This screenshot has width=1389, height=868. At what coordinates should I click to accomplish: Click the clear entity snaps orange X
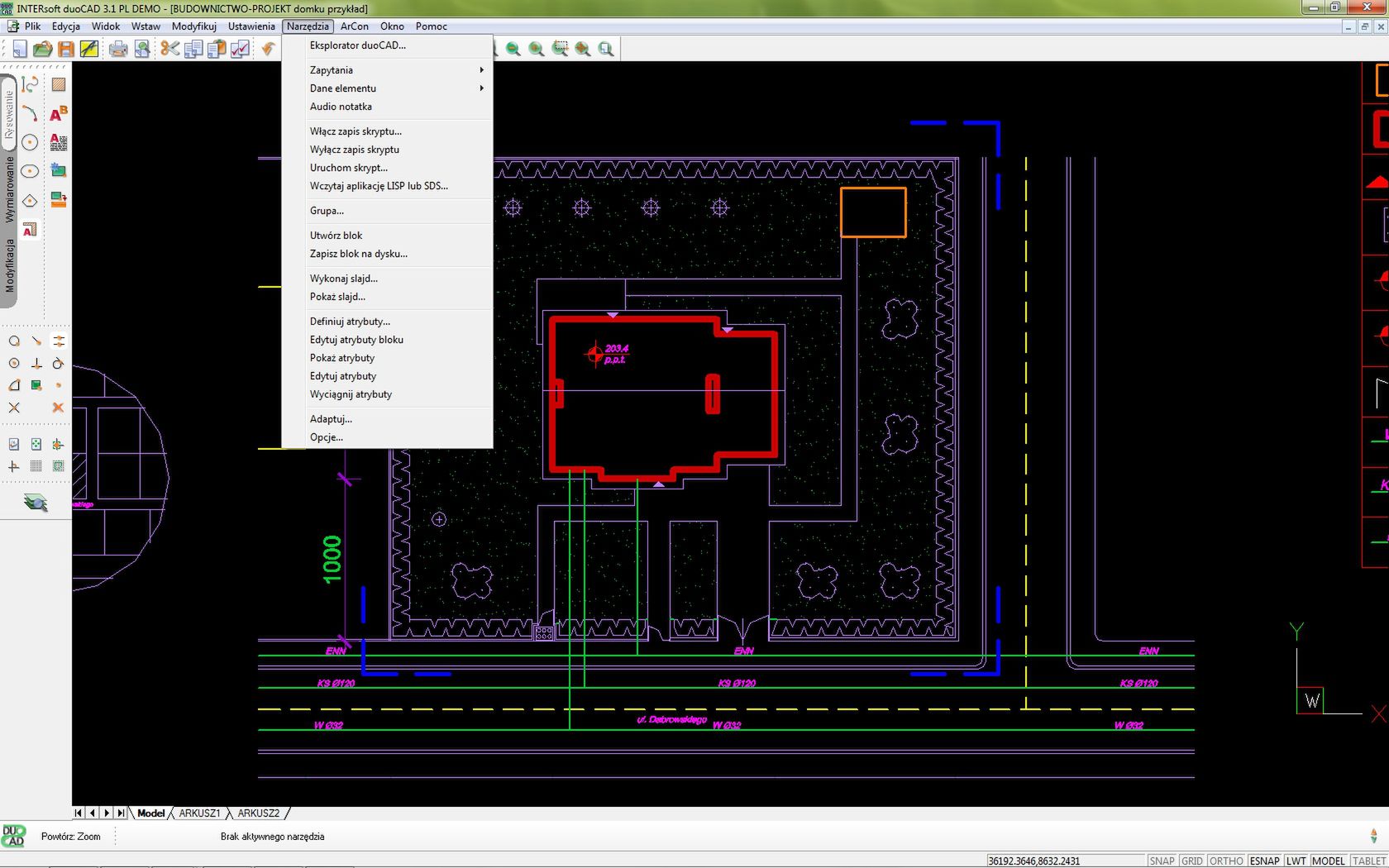(58, 408)
